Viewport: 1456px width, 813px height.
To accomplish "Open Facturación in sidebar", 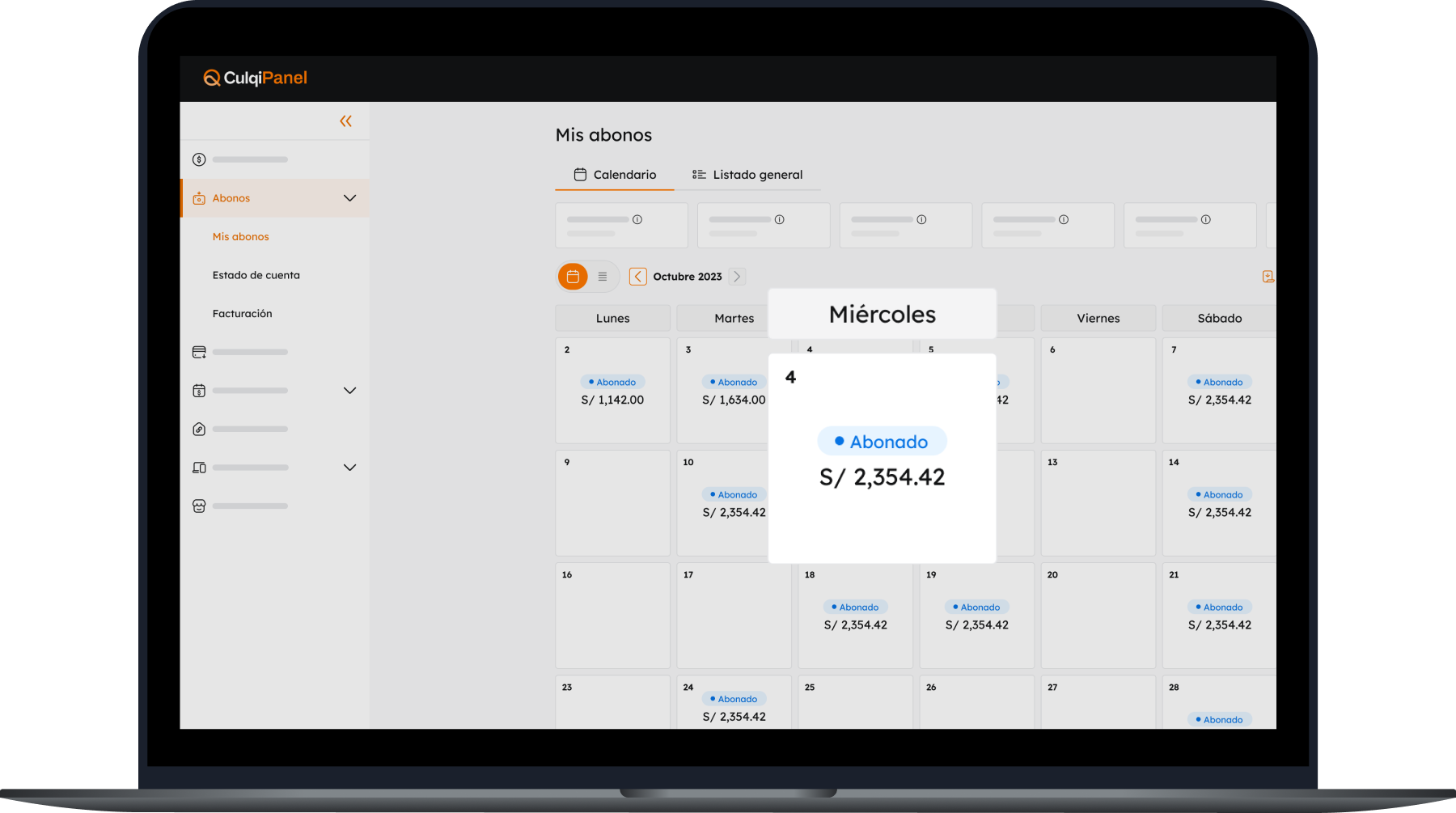I will pos(242,314).
